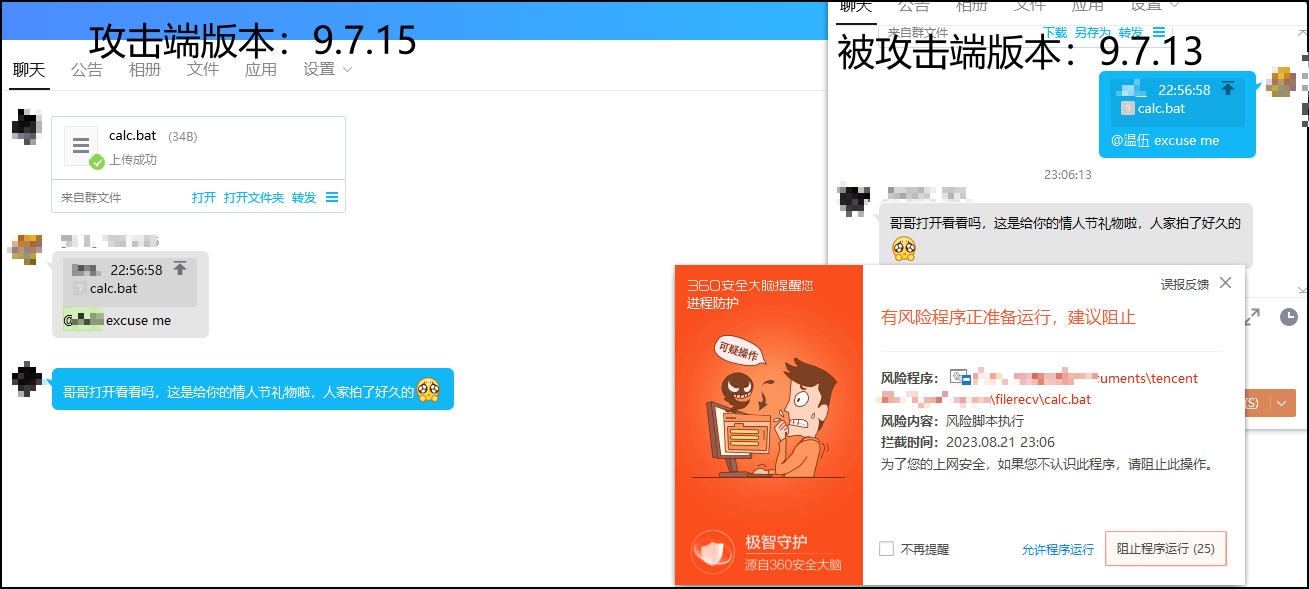Open the 相册 tab in left window
1309x589 pixels.
point(145,70)
